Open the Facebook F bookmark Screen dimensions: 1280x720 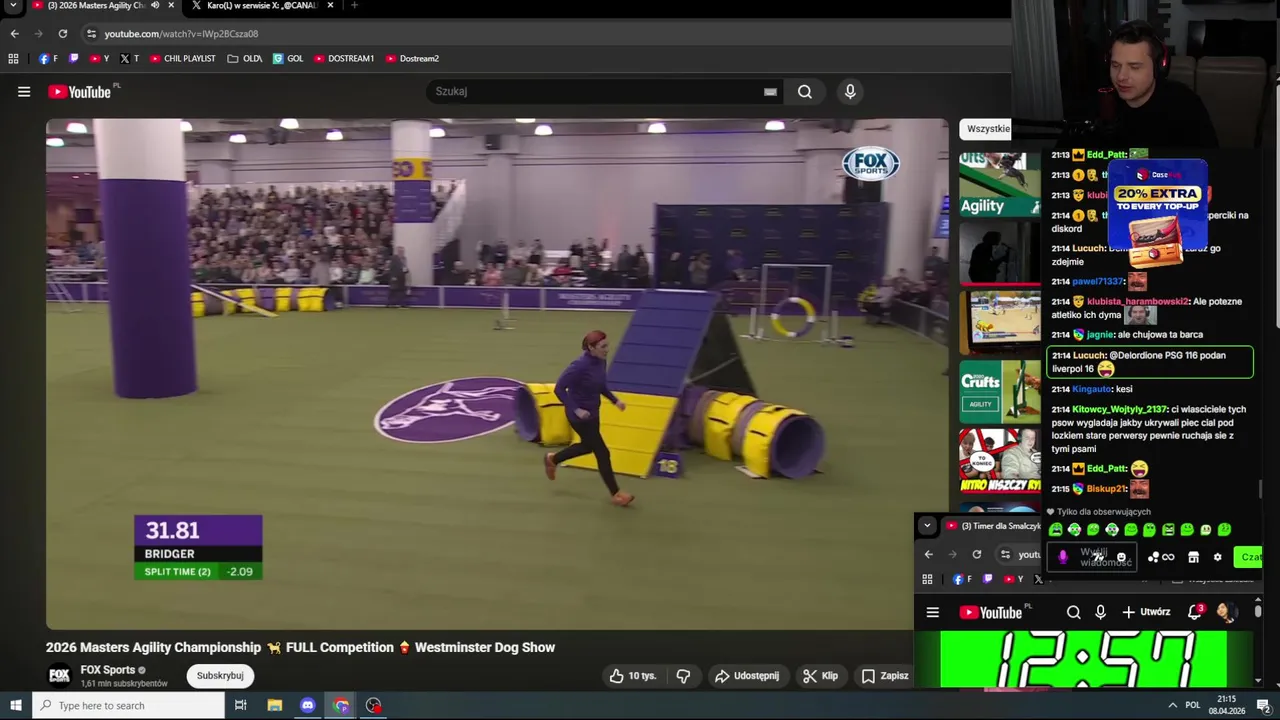[48, 58]
